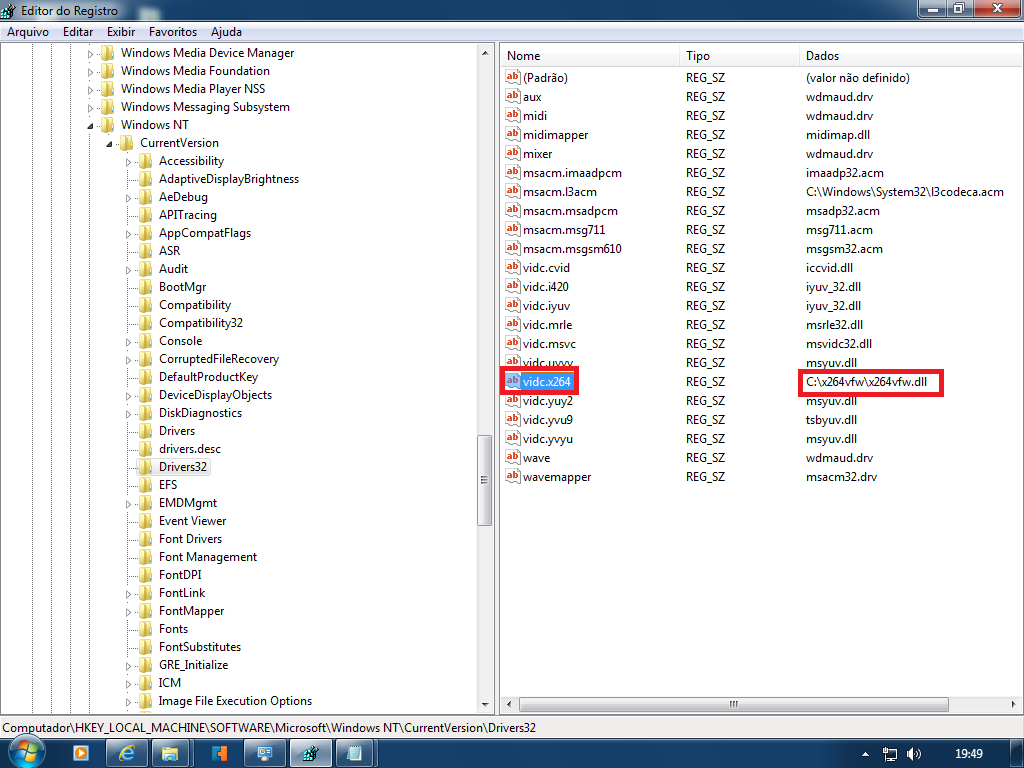Click the Fonts folder icon
1024x768 pixels.
coord(146,628)
